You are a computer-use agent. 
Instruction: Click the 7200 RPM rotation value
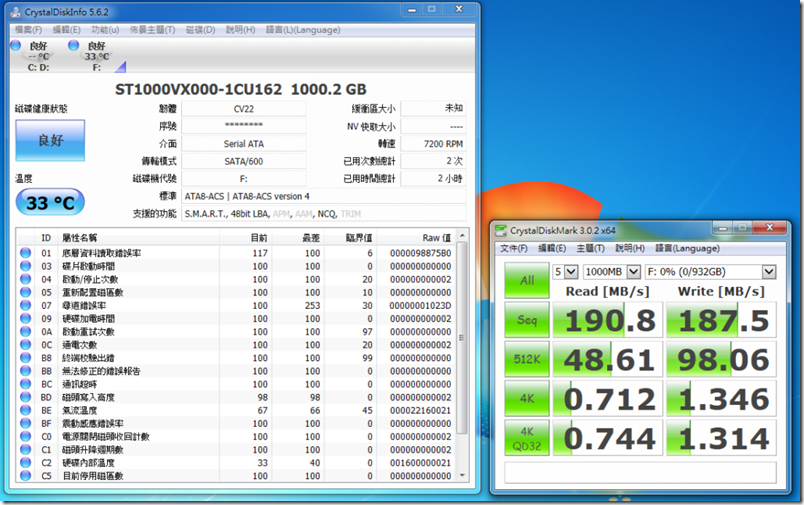point(433,144)
